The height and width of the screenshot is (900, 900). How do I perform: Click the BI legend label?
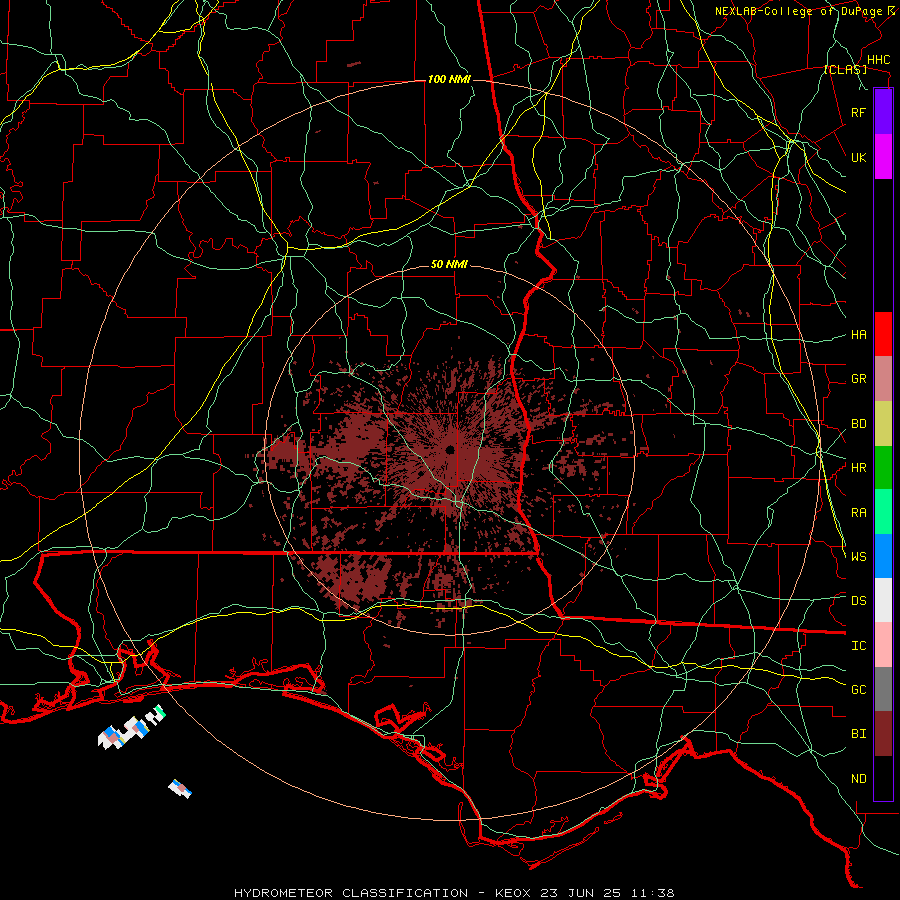(x=858, y=734)
